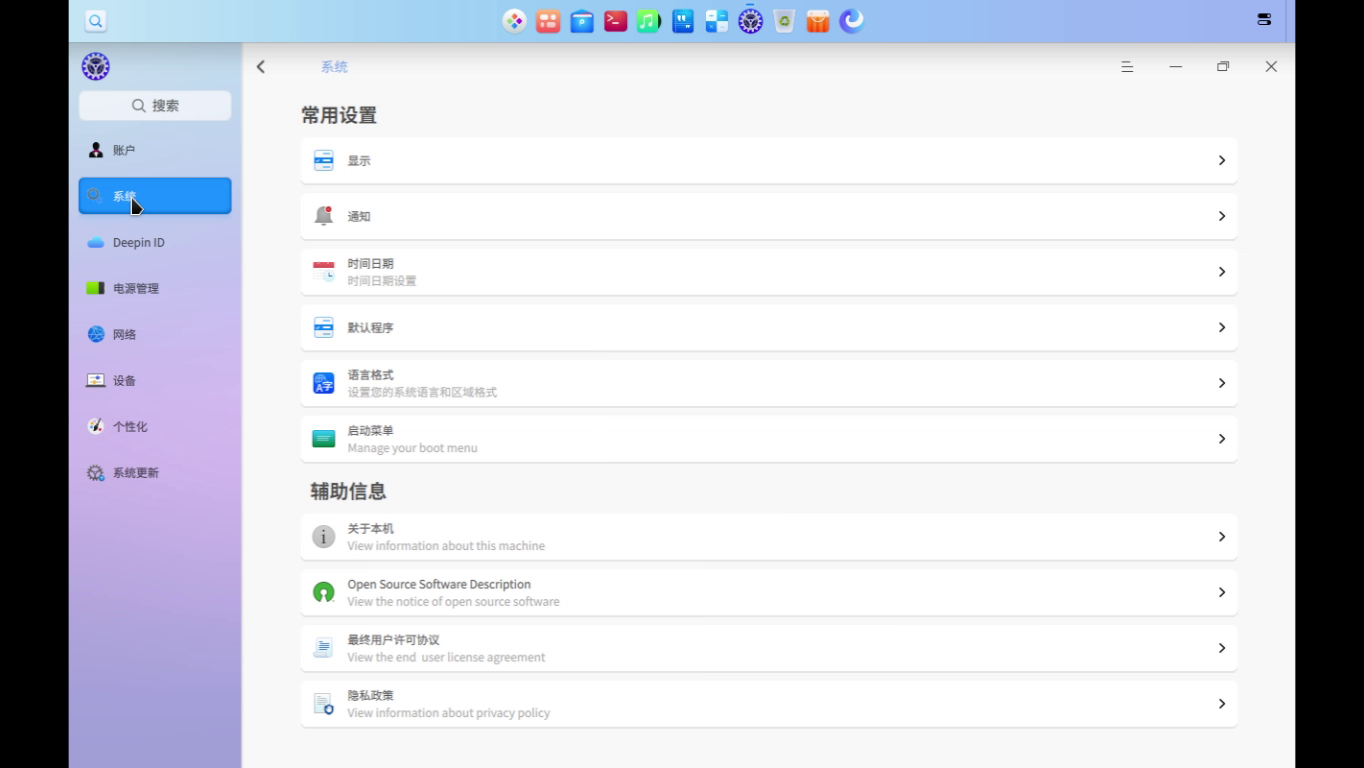
Task: Open the end user license agreement
Action: [x=768, y=647]
